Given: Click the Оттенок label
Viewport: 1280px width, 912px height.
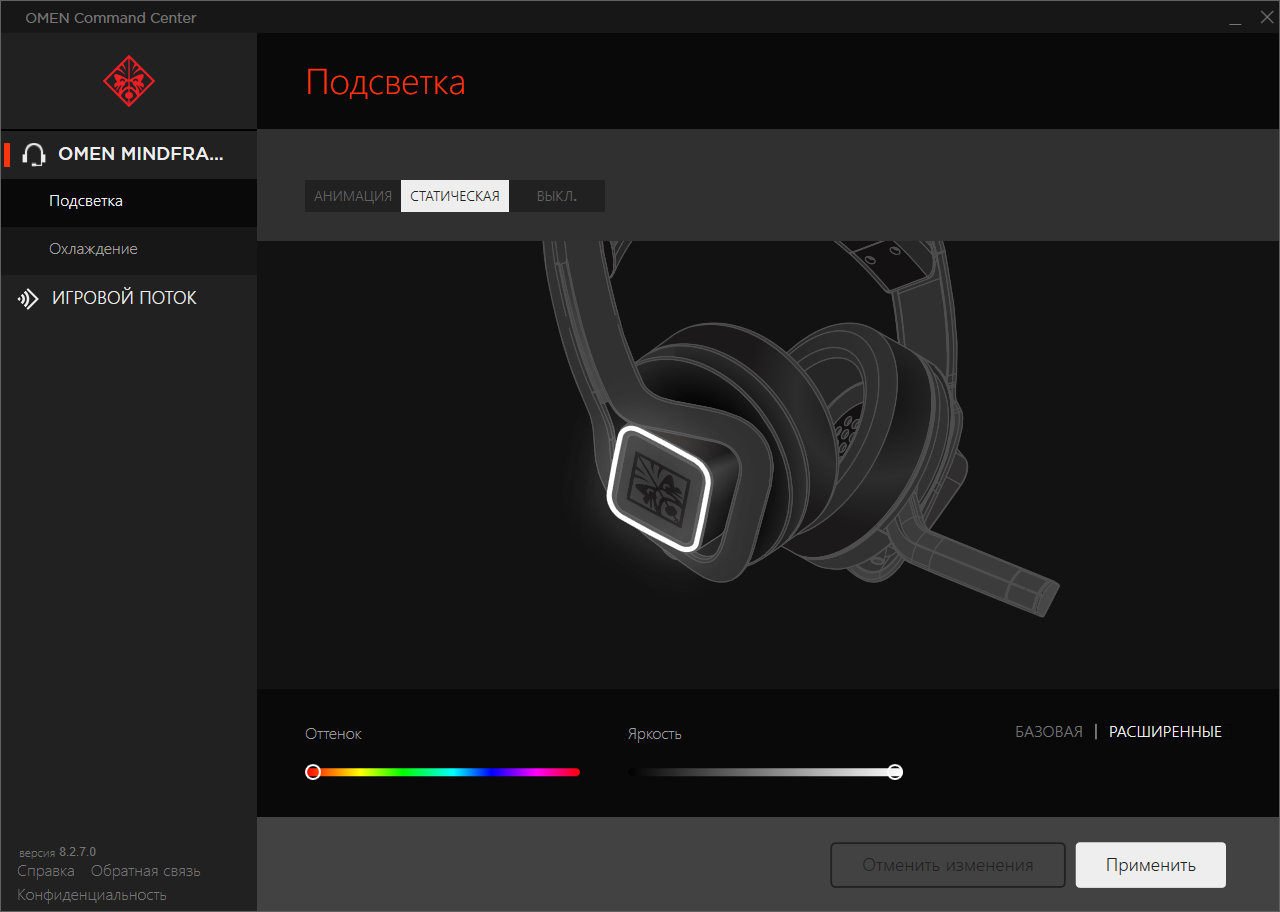Looking at the screenshot, I should (x=334, y=734).
